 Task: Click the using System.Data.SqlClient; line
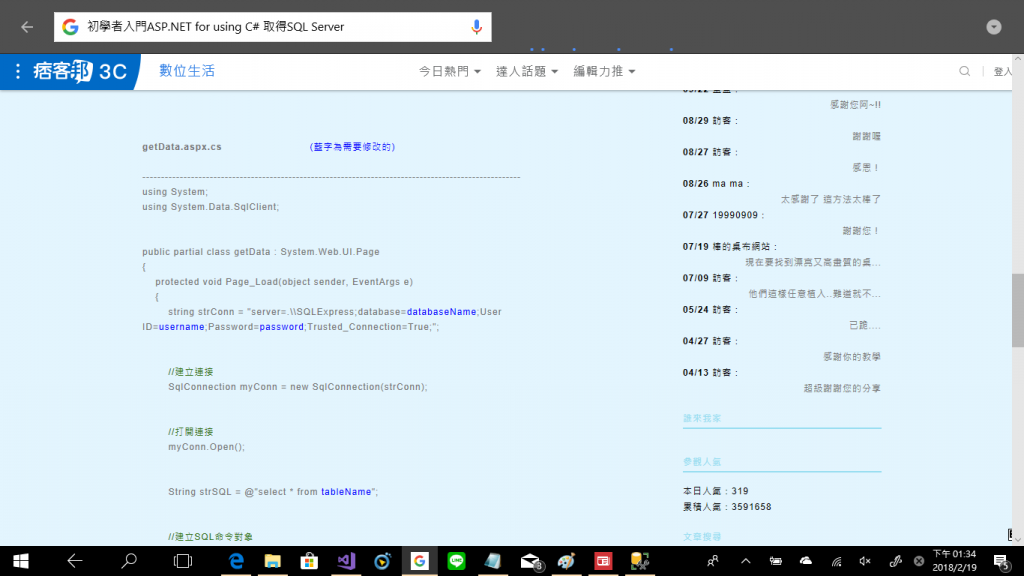click(x=210, y=206)
